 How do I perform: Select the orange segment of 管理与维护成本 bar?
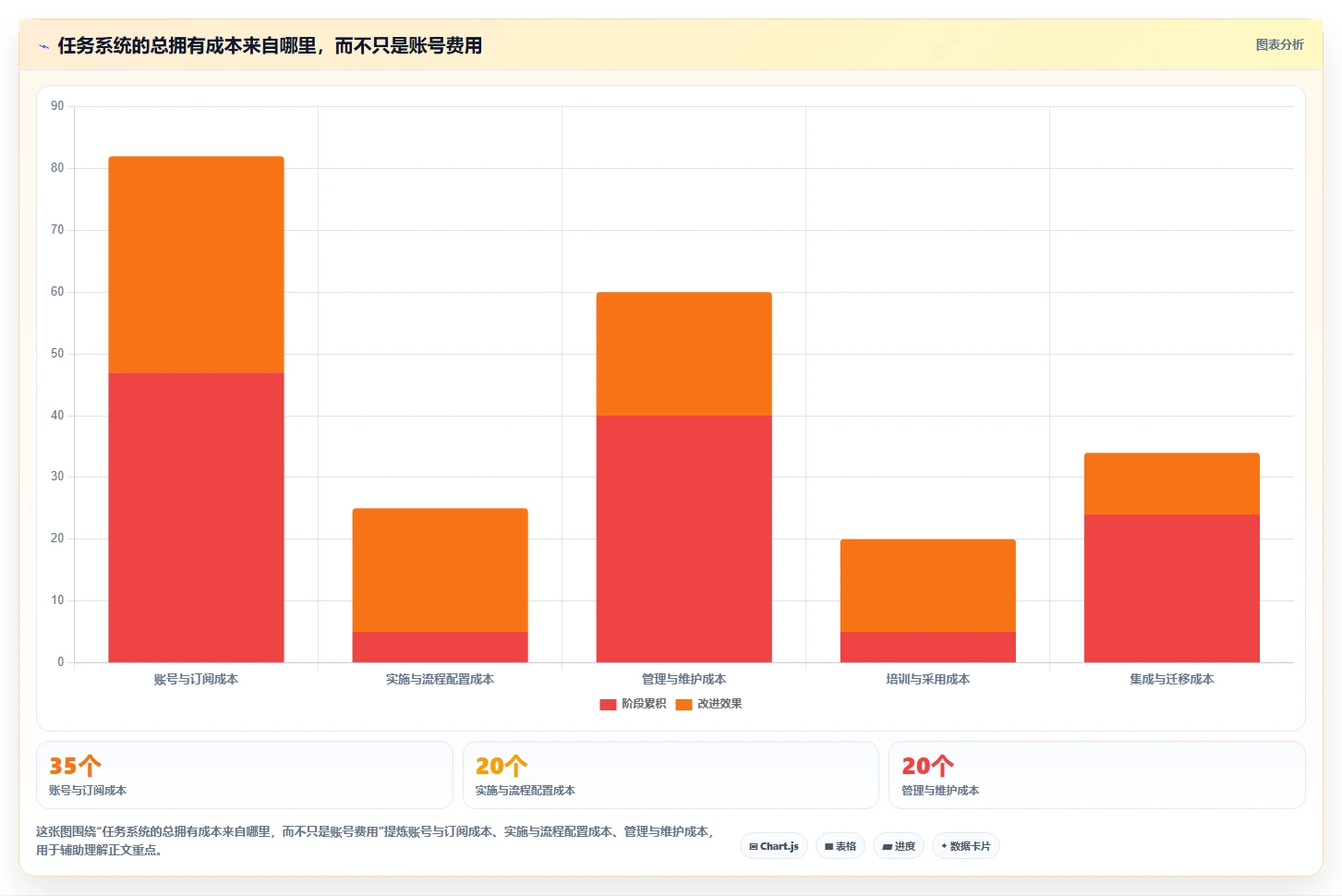683,354
